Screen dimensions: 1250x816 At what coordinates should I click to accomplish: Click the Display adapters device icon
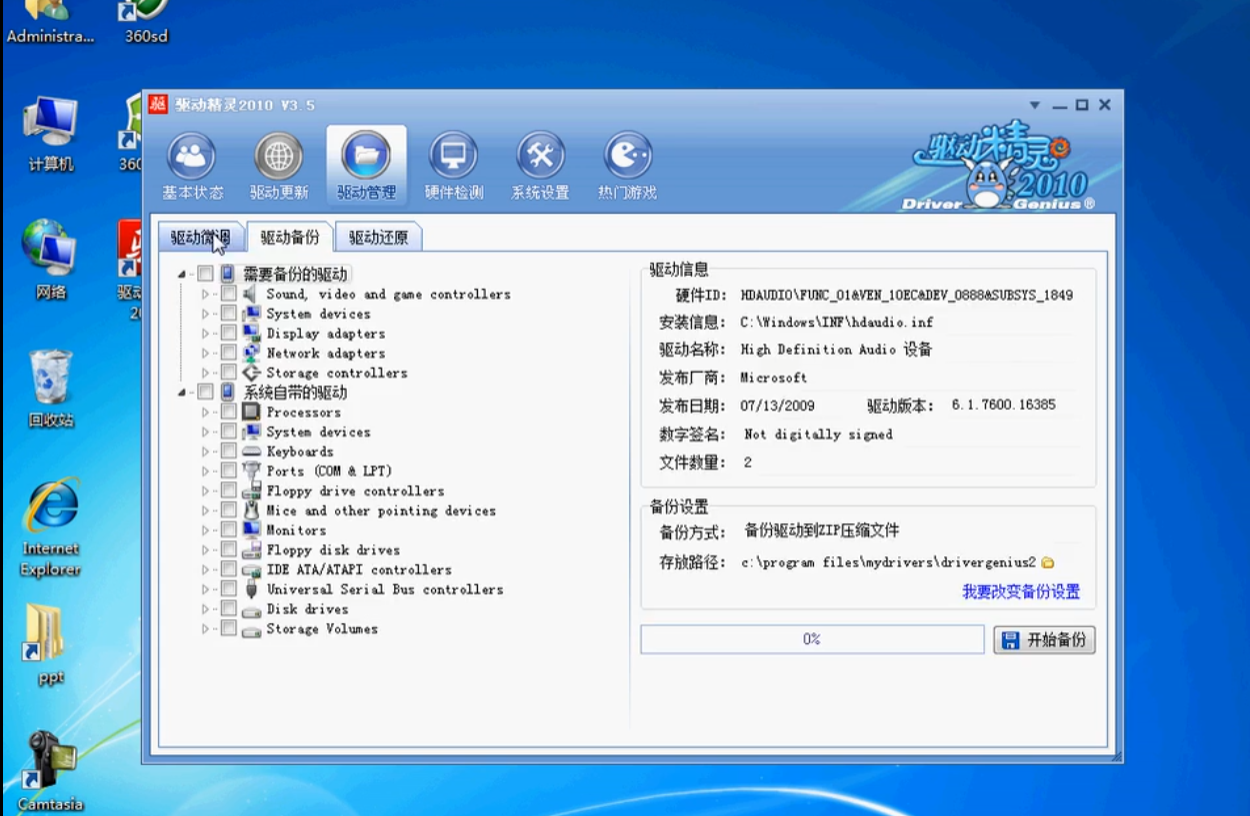tap(250, 333)
